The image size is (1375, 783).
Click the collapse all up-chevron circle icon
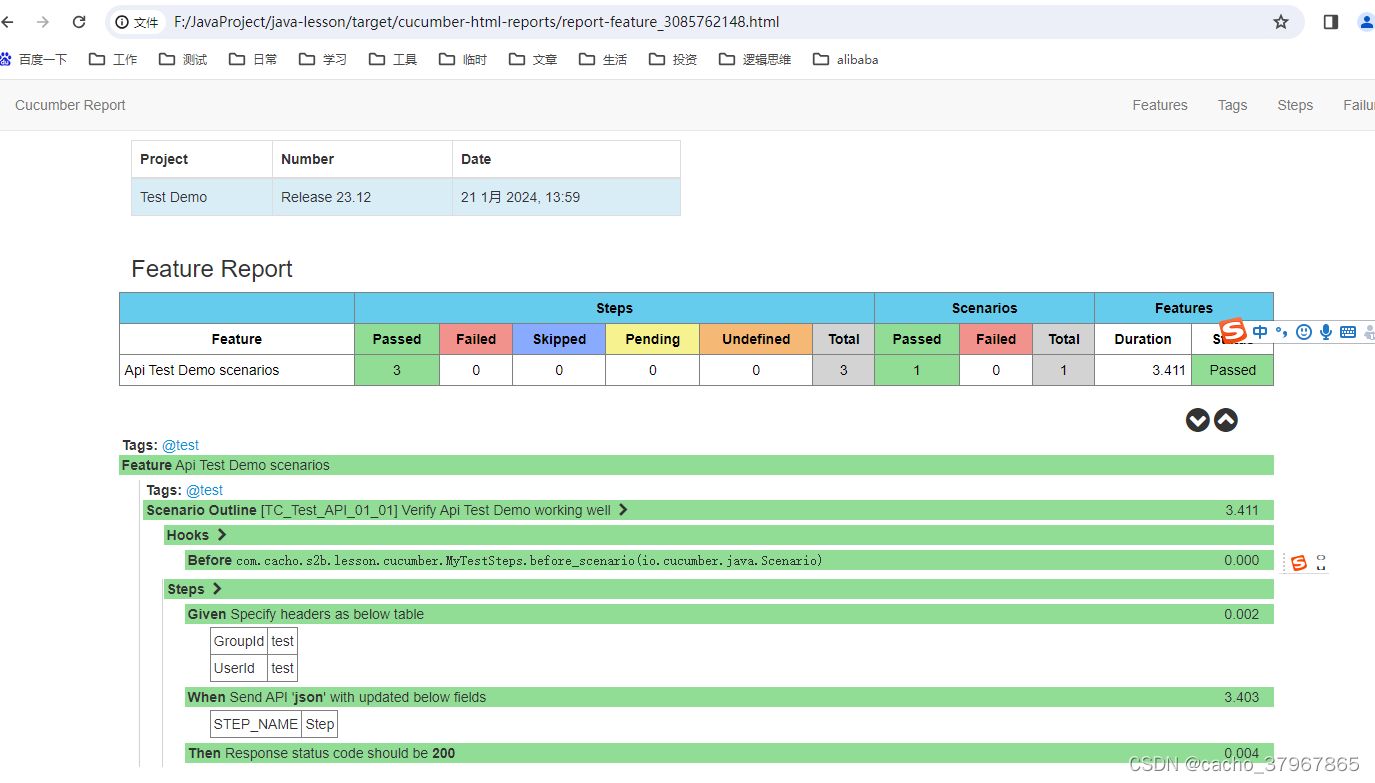click(x=1226, y=420)
